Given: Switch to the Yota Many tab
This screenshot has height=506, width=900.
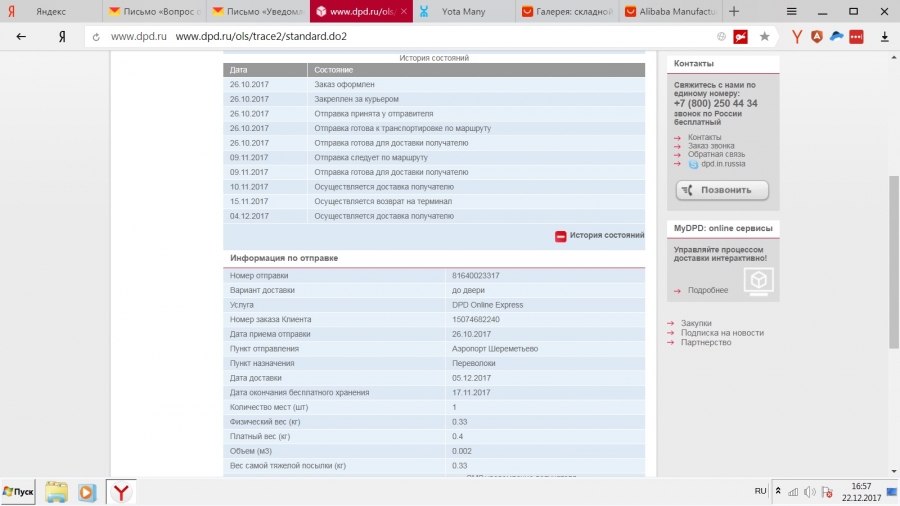Looking at the screenshot, I should (464, 11).
